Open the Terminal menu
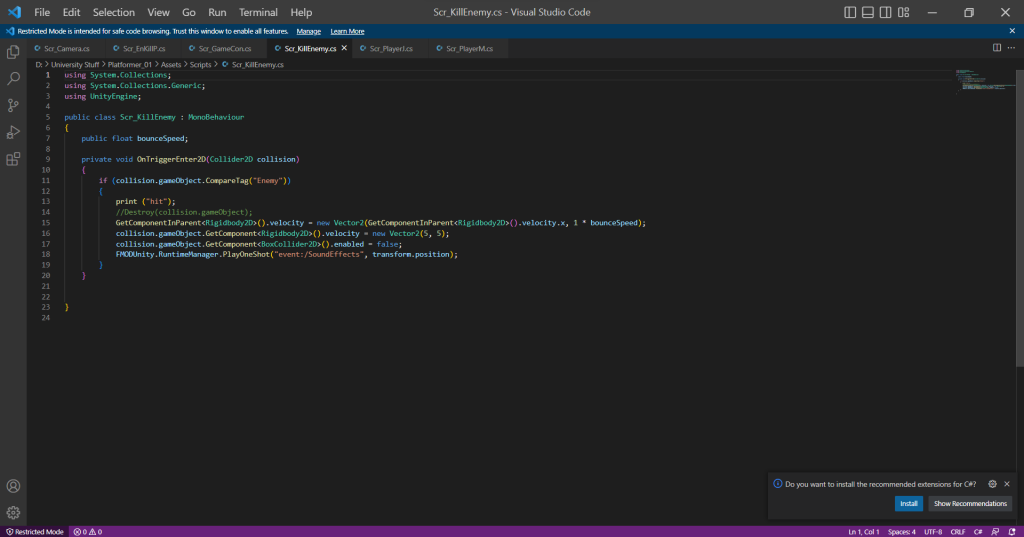The image size is (1024, 537). 258,12
